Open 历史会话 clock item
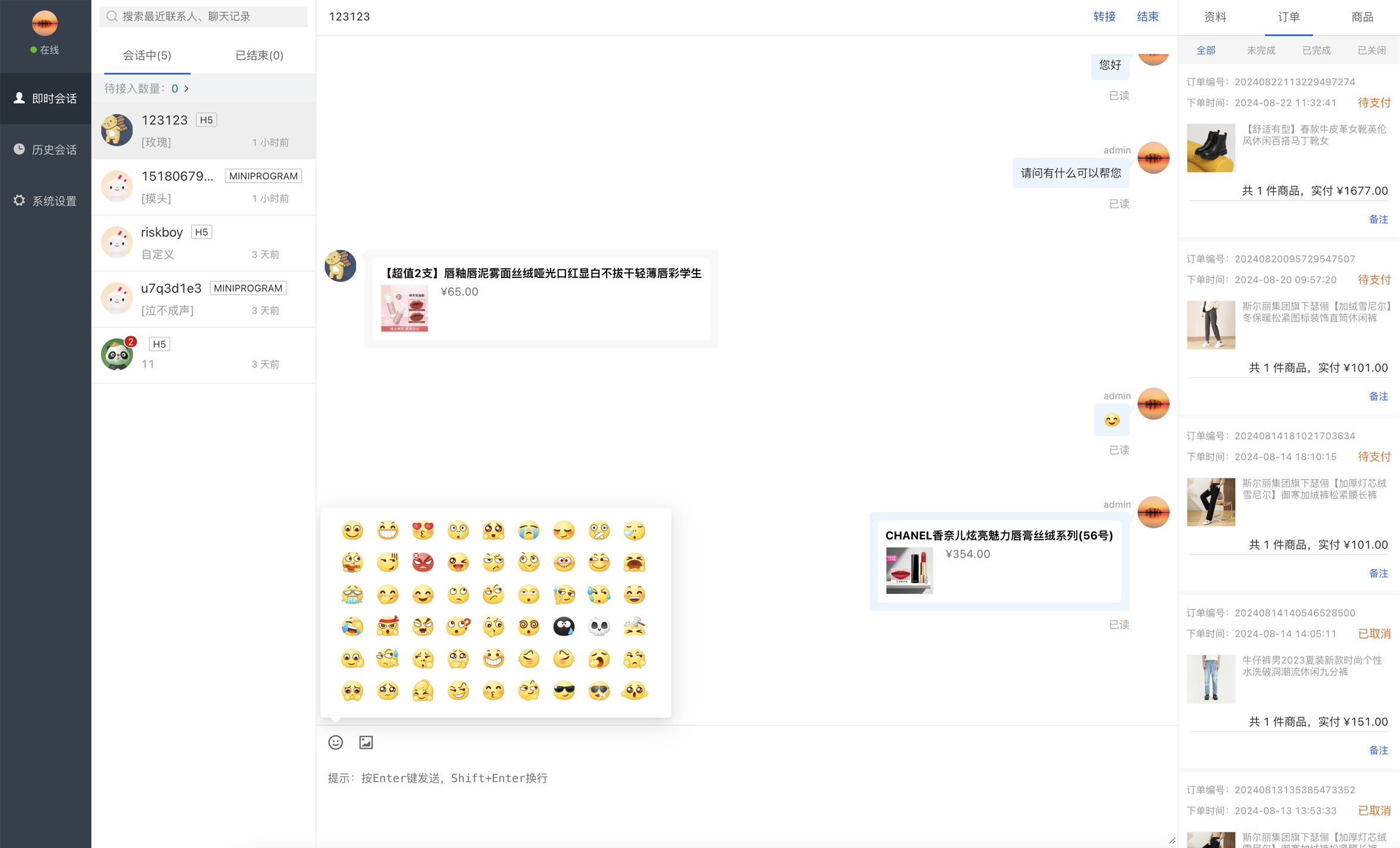The height and width of the screenshot is (848, 1400). (46, 149)
